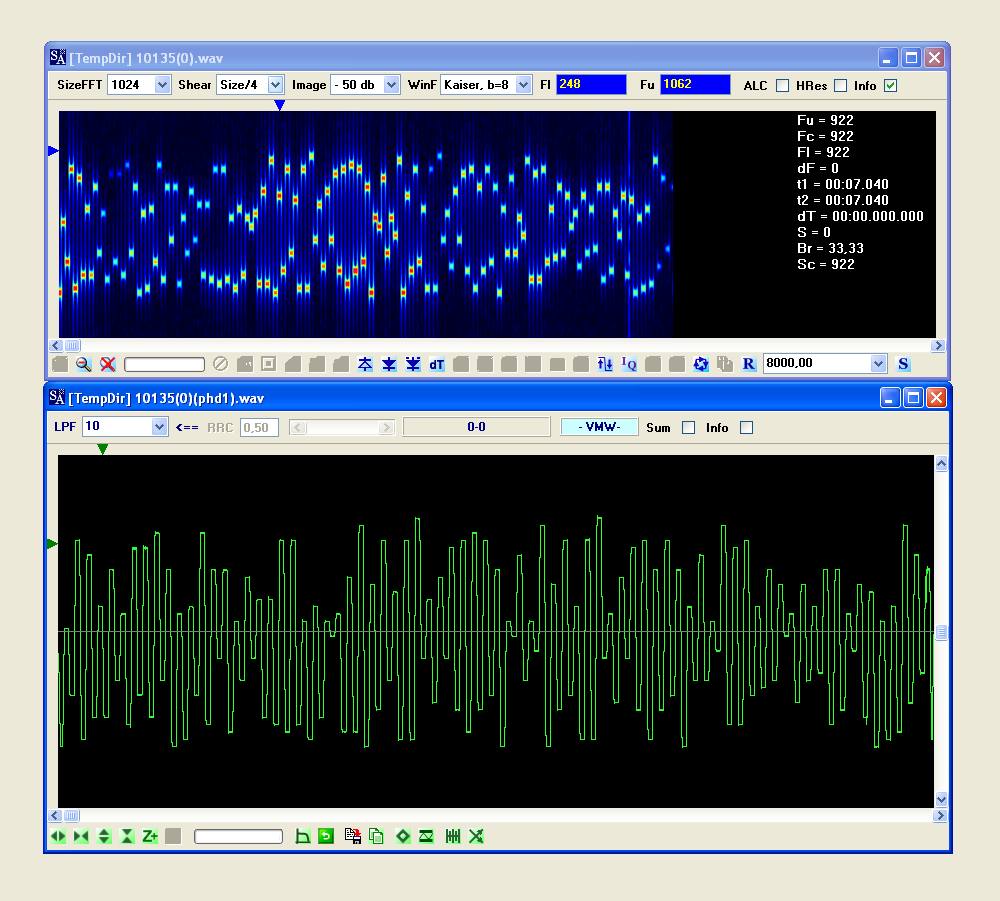This screenshot has width=1000, height=901.
Task: Click the horizontal expand arrows icon
Action: coord(58,836)
